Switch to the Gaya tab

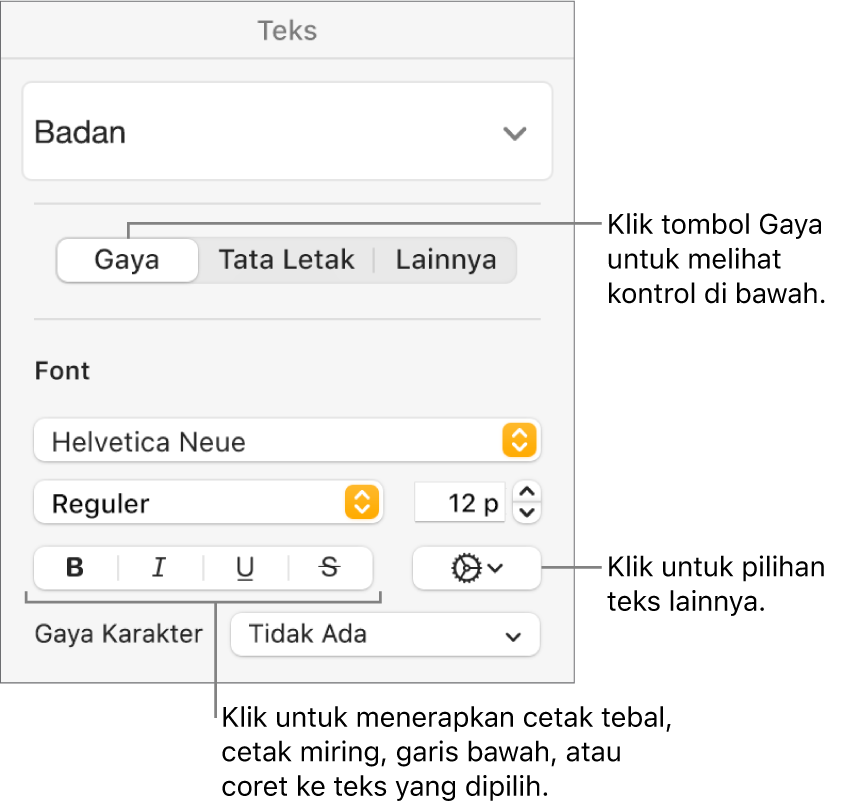click(128, 260)
